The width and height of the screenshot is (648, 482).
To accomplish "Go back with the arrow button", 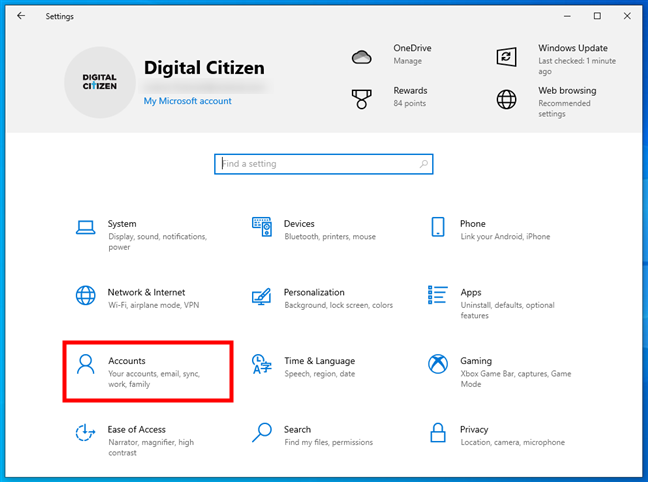I will pos(21,16).
